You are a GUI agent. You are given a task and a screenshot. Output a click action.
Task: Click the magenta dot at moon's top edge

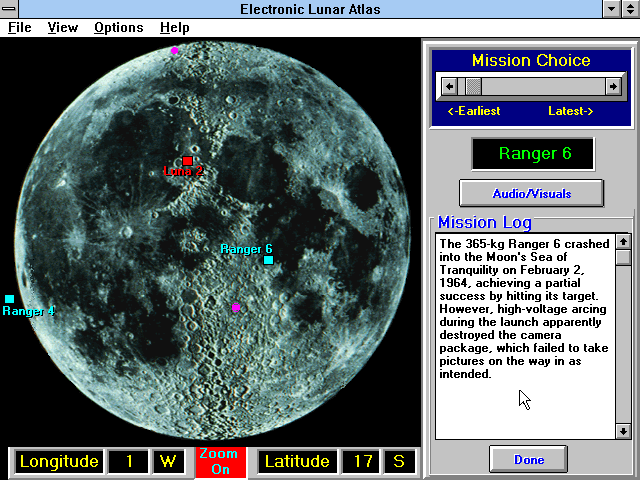174,51
